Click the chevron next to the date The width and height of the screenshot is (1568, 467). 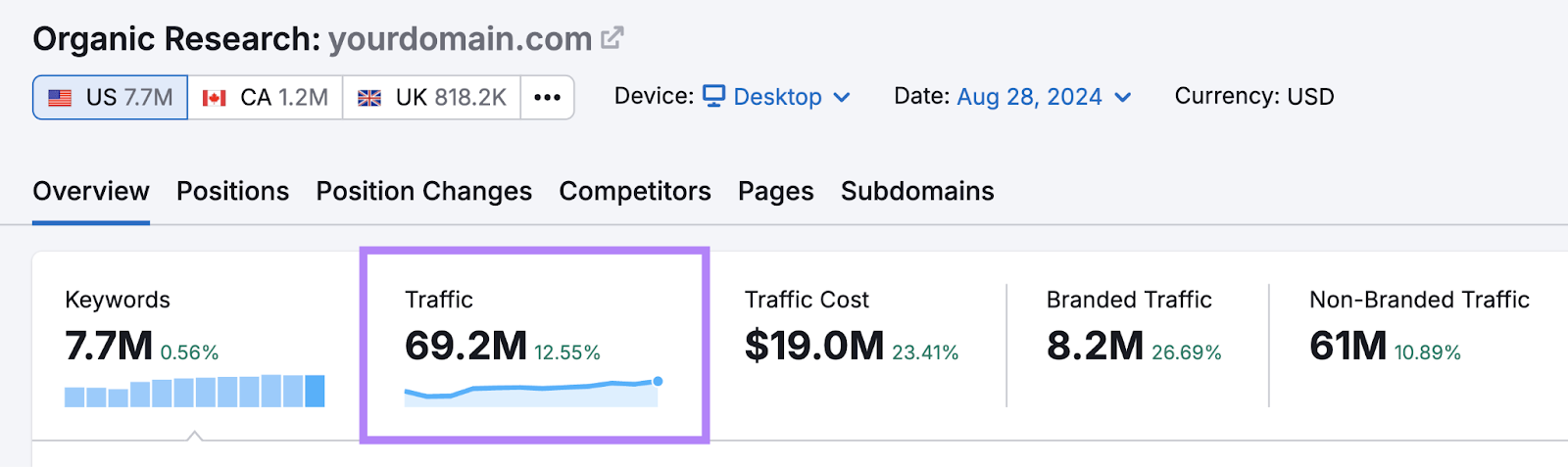click(1123, 97)
